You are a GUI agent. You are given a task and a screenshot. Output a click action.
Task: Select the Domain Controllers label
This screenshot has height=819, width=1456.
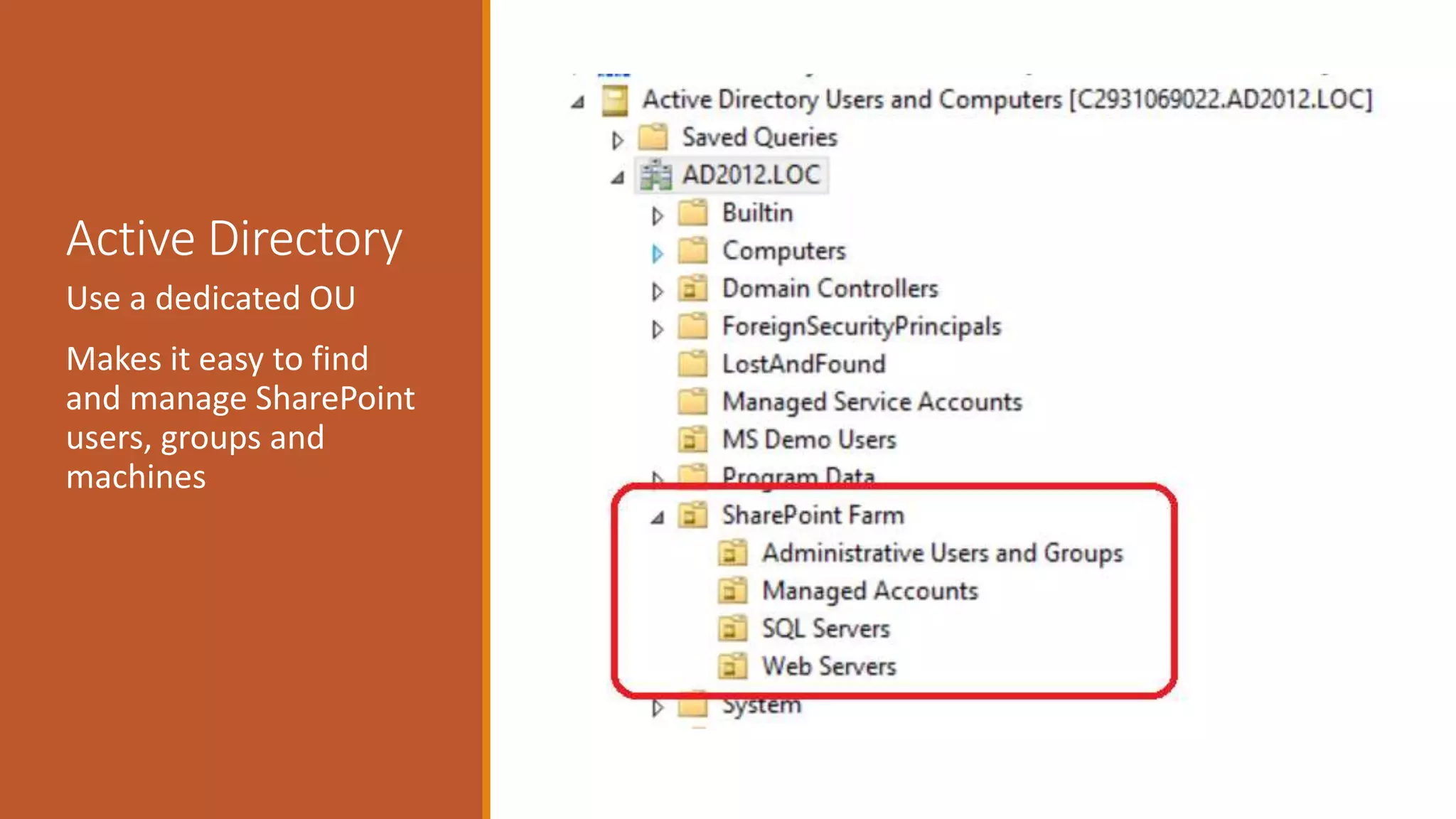pyautogui.click(x=830, y=288)
